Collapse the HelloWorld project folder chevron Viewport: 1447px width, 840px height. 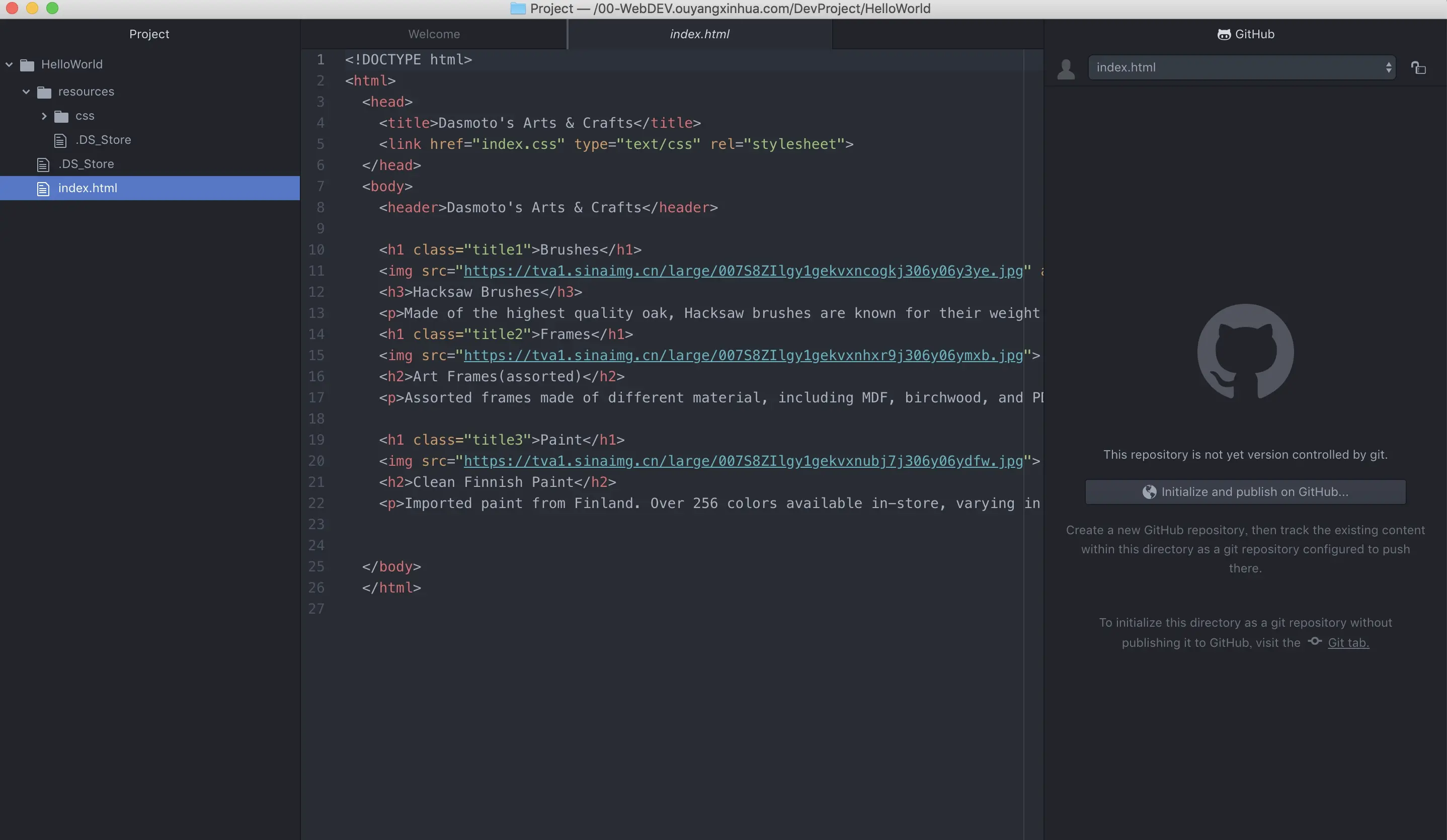pyautogui.click(x=9, y=64)
